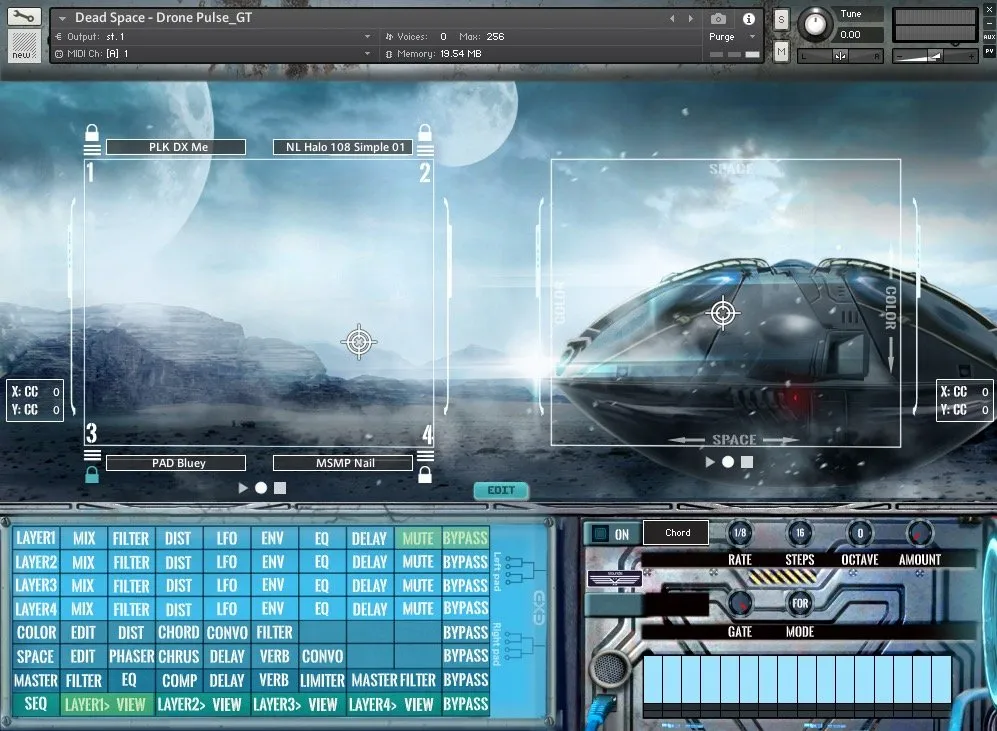Take a snapshot with the camera icon
This screenshot has height=731, width=997.
tap(718, 19)
